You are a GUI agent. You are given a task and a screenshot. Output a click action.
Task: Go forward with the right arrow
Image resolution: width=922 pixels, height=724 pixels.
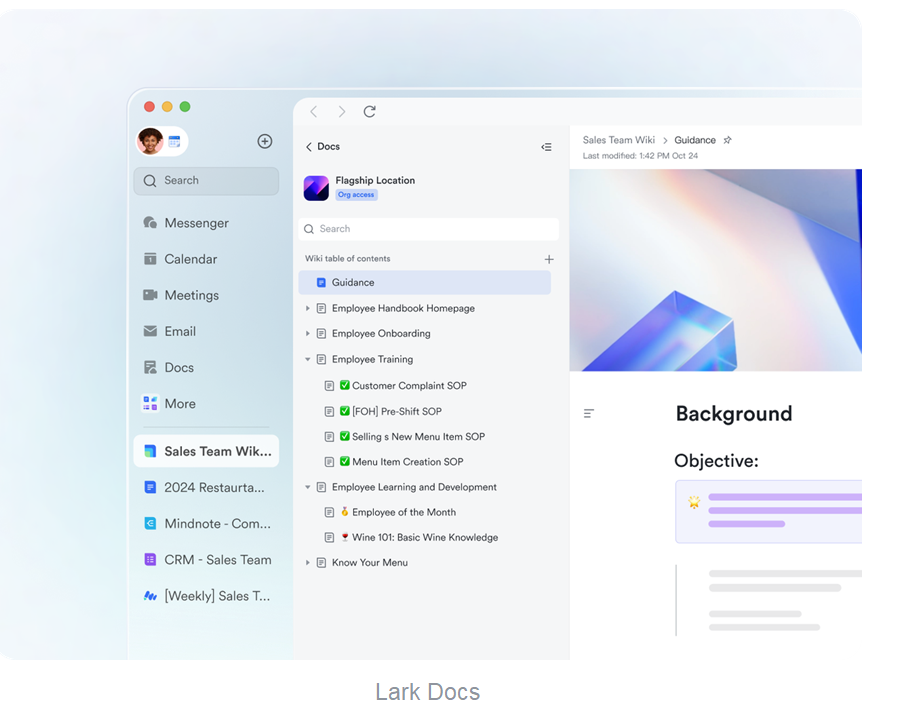coord(341,112)
